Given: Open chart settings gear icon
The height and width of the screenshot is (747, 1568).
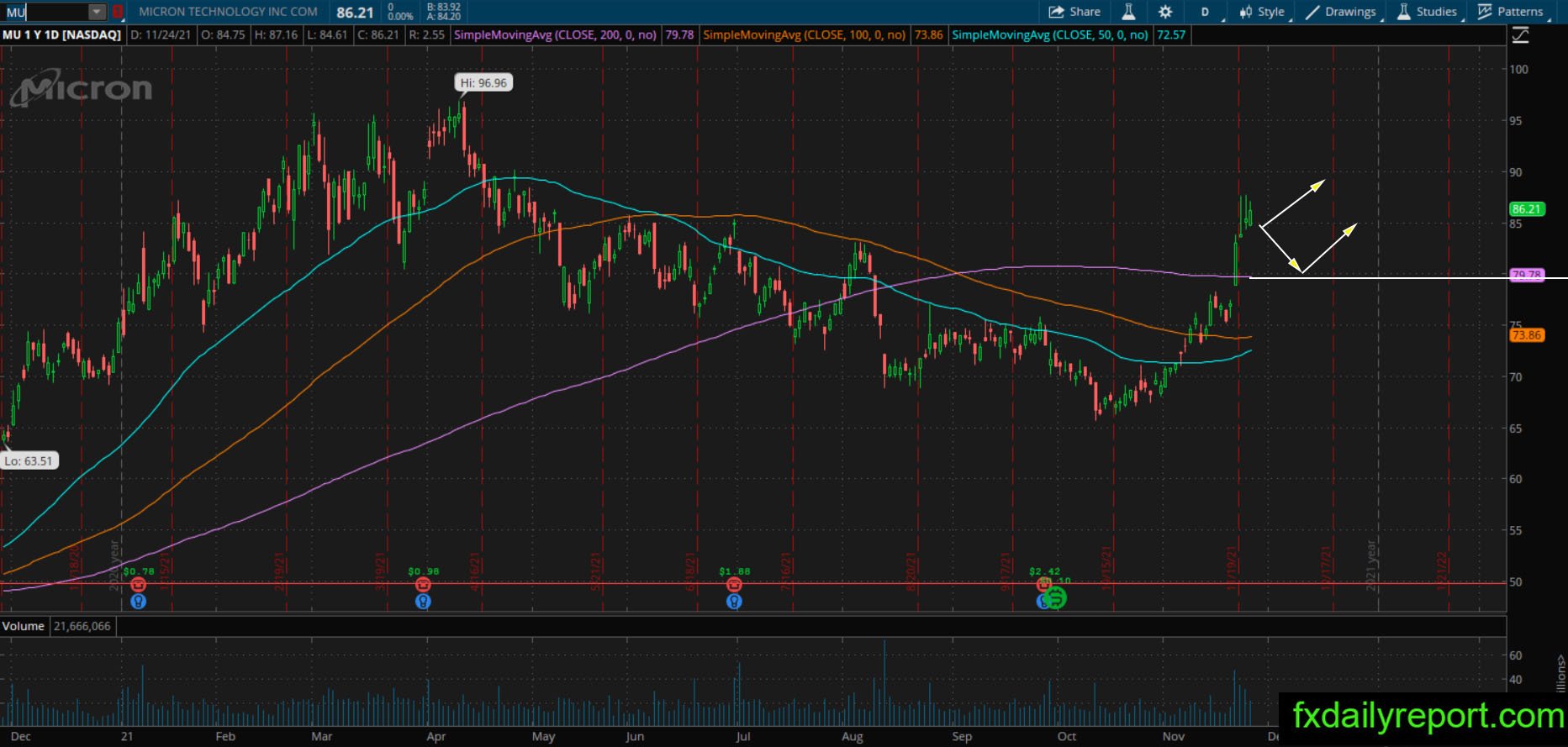Looking at the screenshot, I should (x=1165, y=12).
